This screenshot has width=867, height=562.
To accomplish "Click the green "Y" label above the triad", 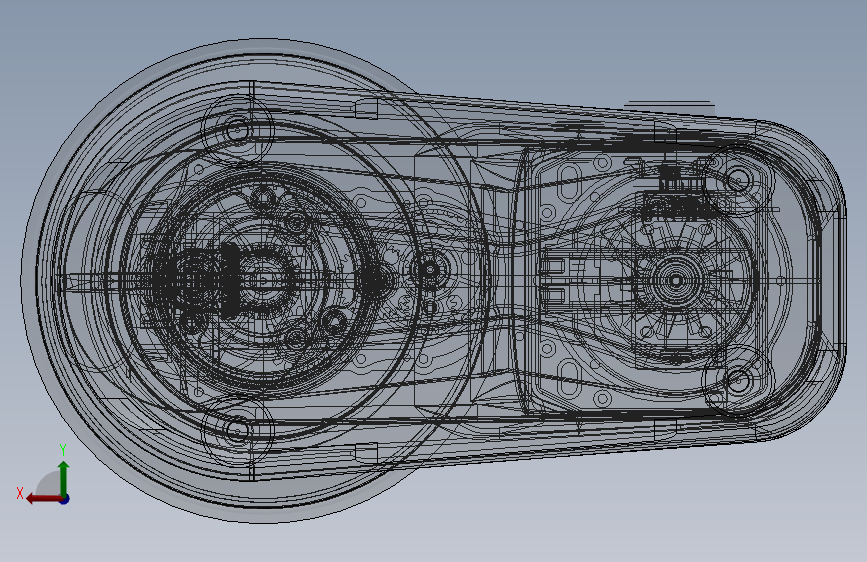I will 63,450.
